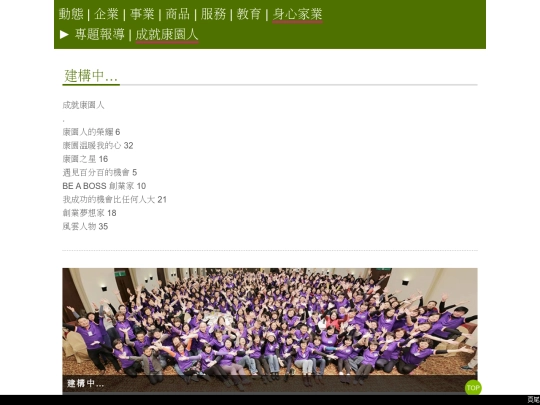Open the 康園之星 16 category
The image size is (540, 405).
[85, 159]
